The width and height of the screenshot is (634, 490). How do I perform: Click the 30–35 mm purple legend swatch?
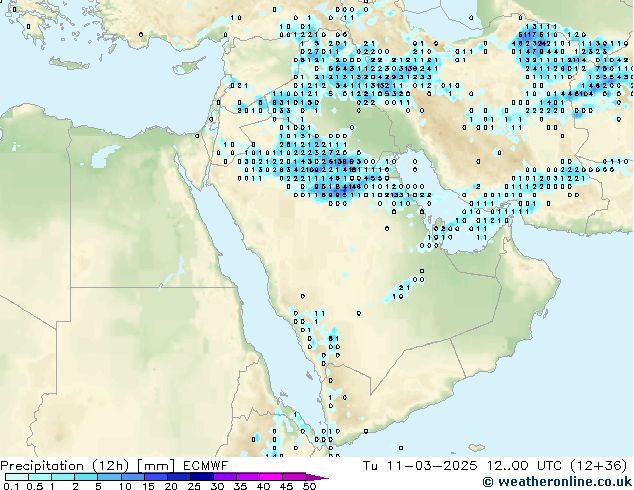tap(224, 477)
